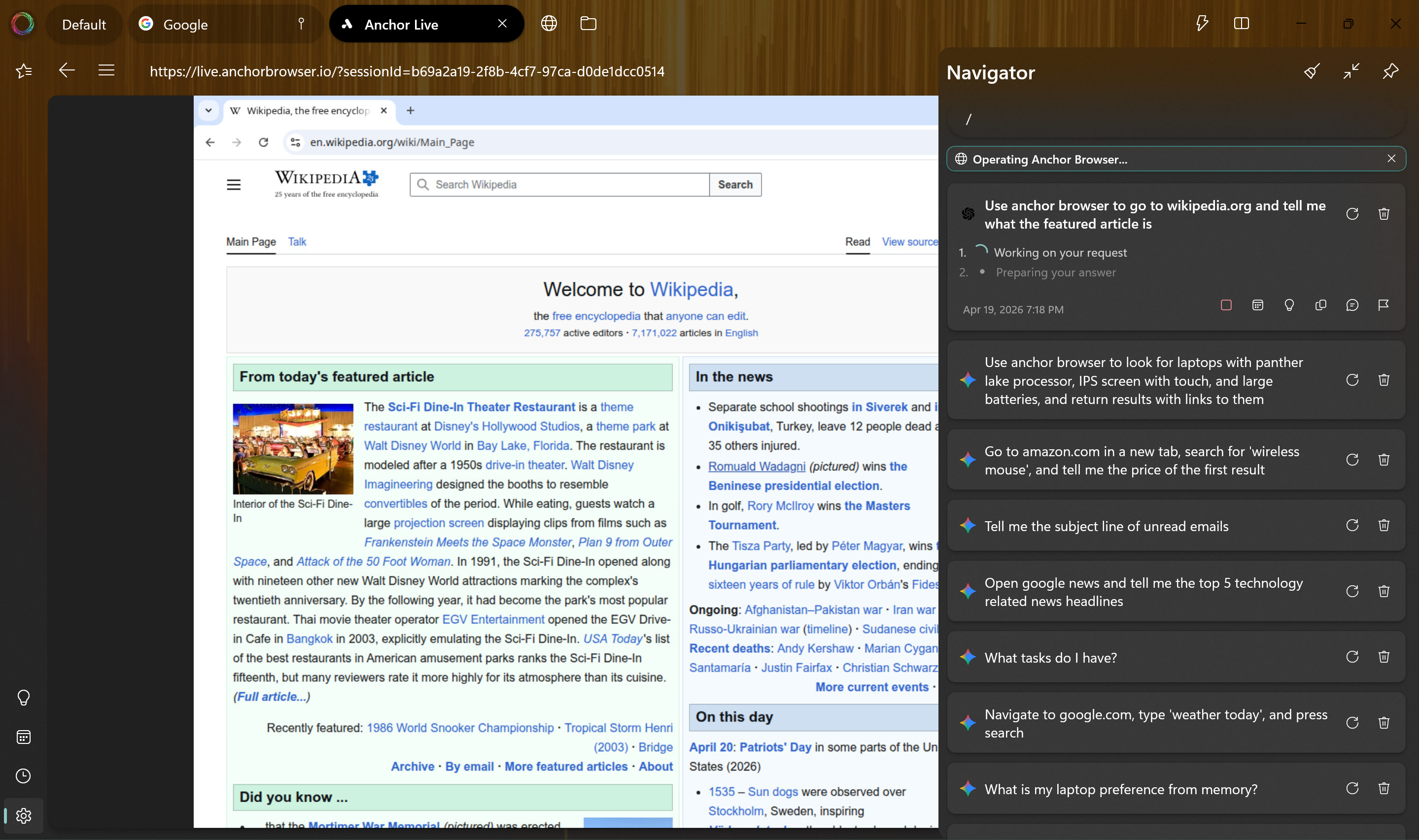This screenshot has height=840, width=1419.
Task: Click the favorites star list icon
Action: click(24, 71)
